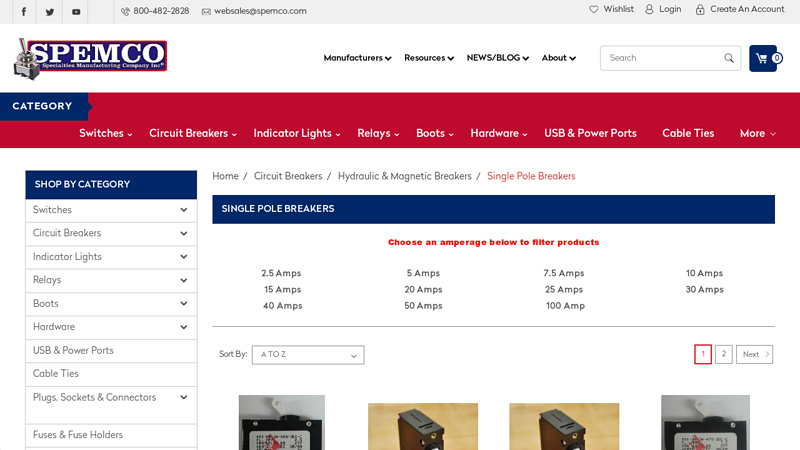Open the Sort By dropdown
800x450 pixels.
(x=308, y=355)
